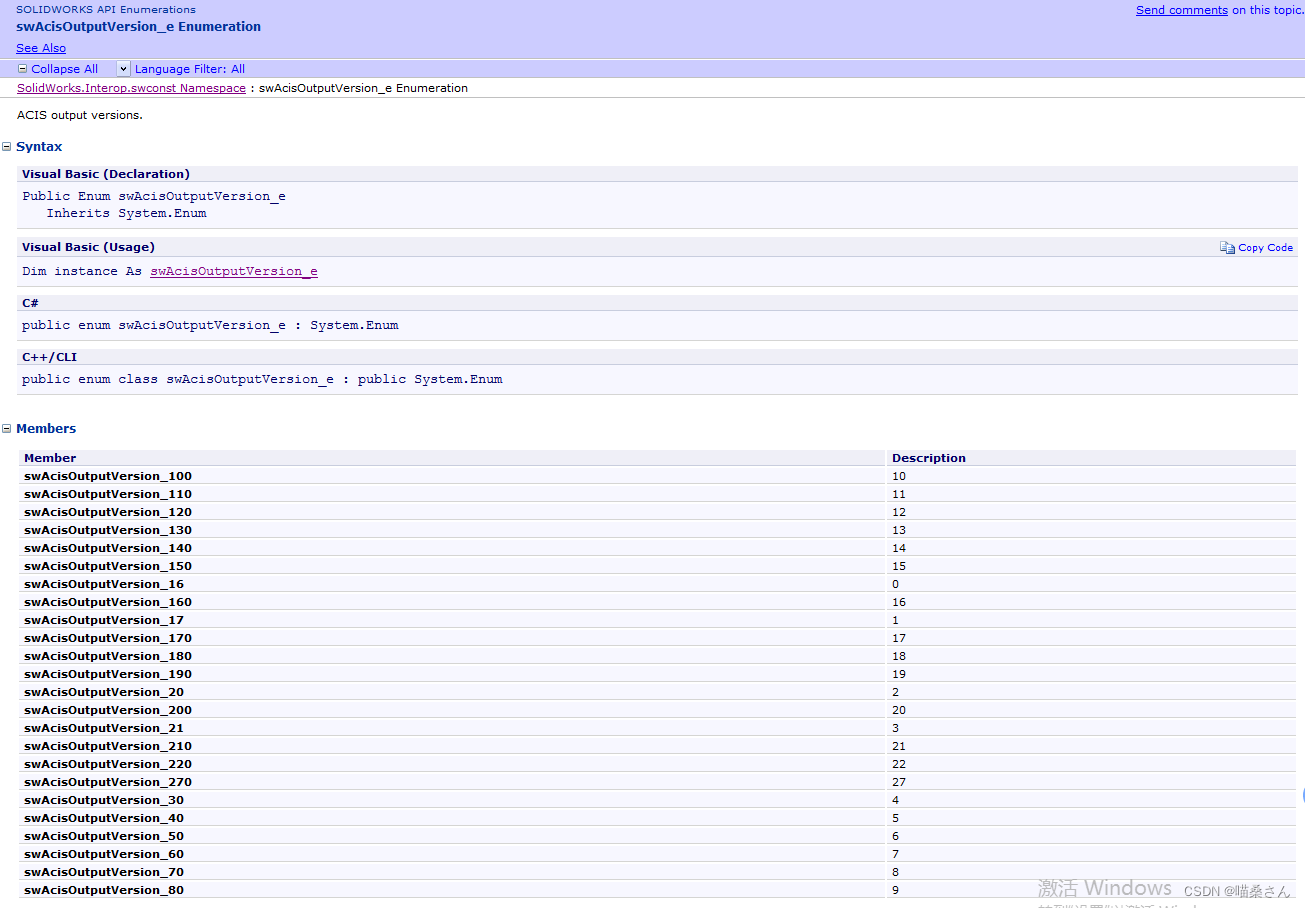Open the See Also link
The height and width of the screenshot is (908, 1305).
coord(41,48)
